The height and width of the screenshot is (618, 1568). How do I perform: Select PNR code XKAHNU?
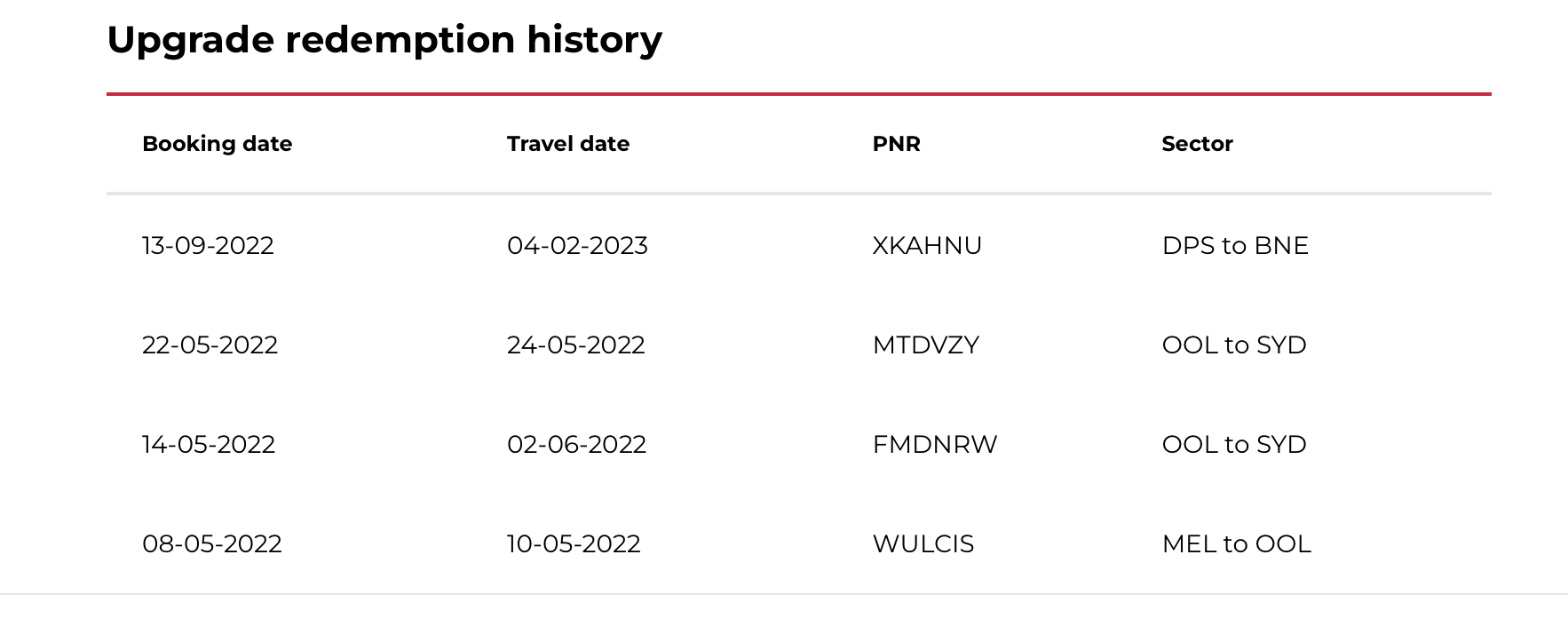click(x=927, y=245)
